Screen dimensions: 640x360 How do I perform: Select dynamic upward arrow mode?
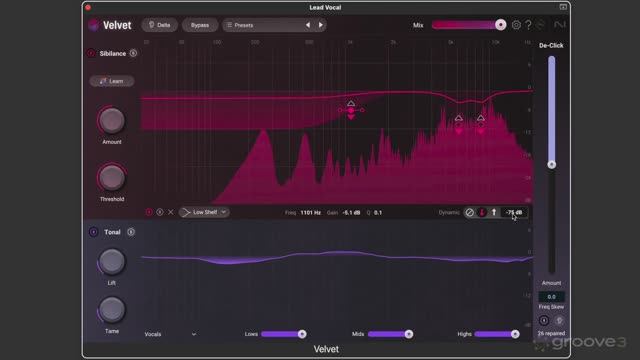point(494,212)
